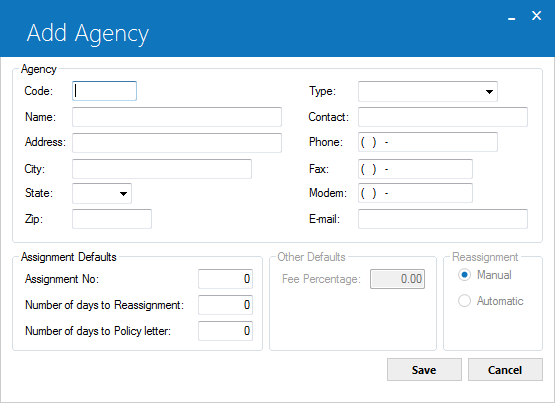Focus the E-mail input field

pos(443,219)
